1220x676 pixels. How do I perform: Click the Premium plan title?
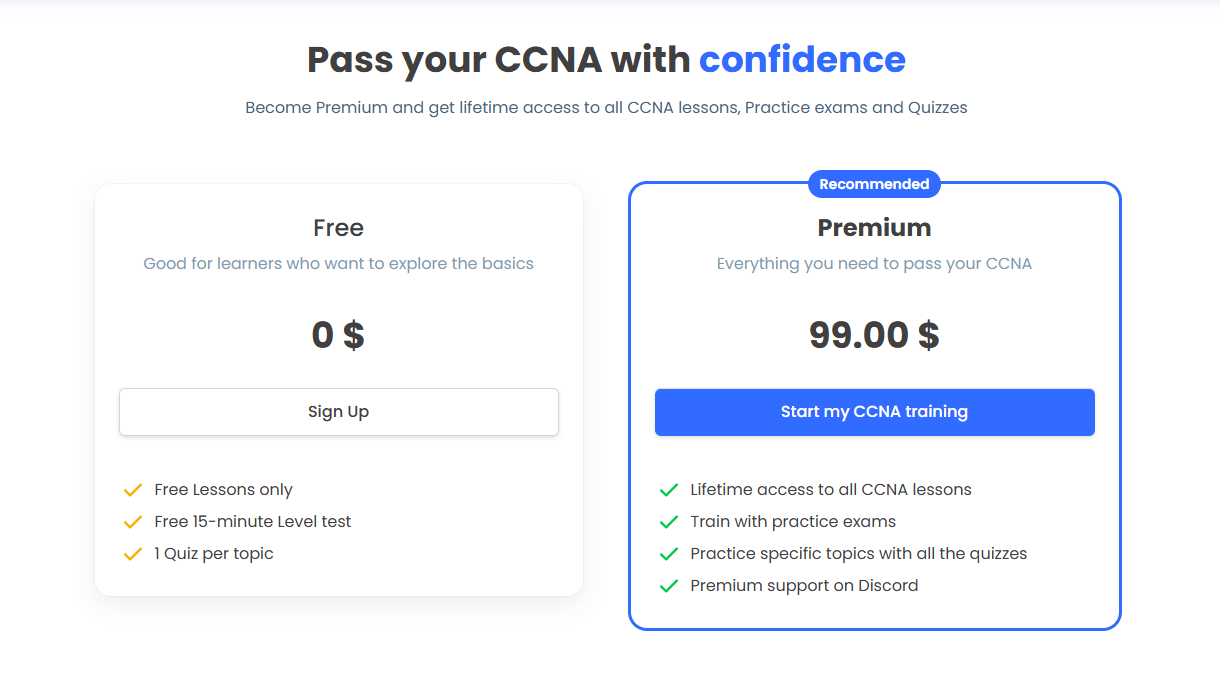[873, 228]
